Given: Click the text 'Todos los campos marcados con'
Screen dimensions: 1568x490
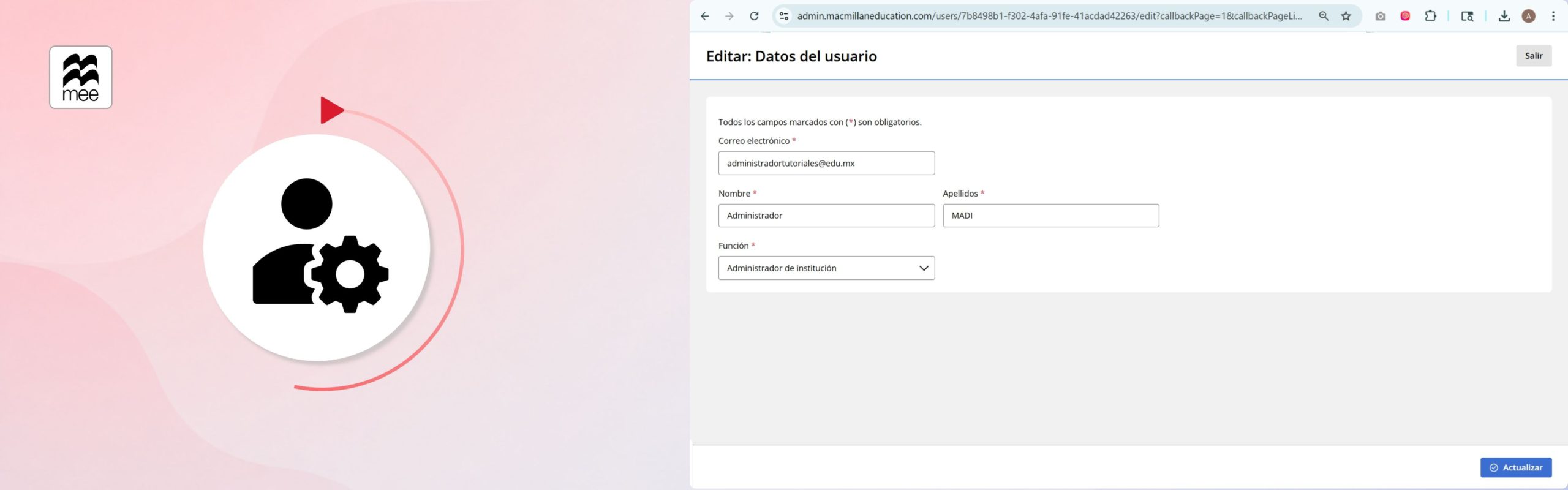Looking at the screenshot, I should coord(780,123).
